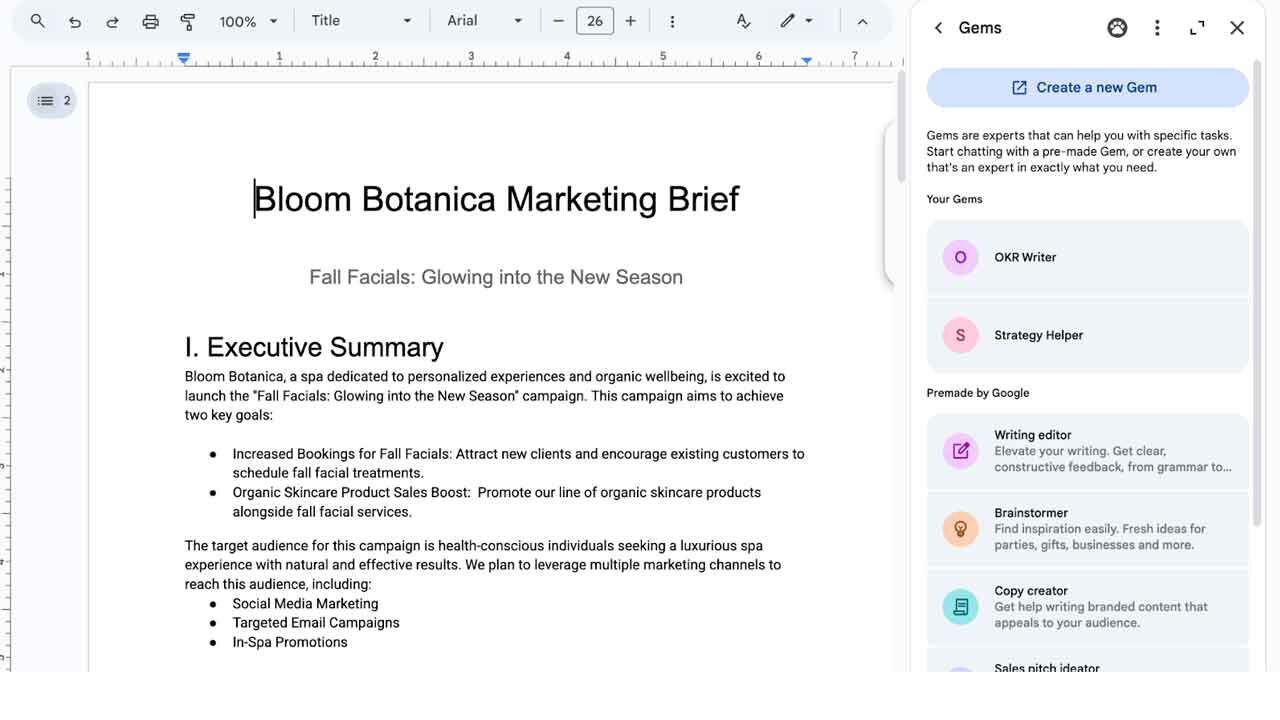The width and height of the screenshot is (1280, 720).
Task: Print the marketing brief
Action: tap(149, 20)
